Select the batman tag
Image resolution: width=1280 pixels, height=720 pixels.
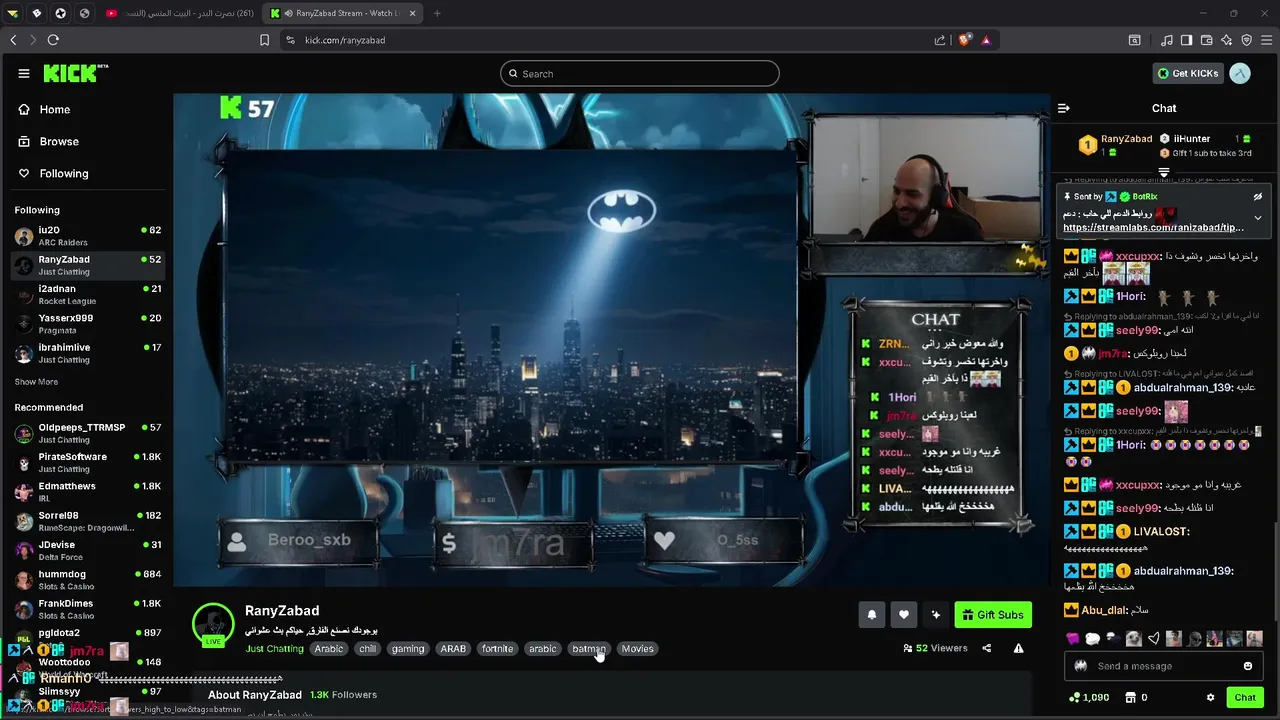(x=589, y=649)
